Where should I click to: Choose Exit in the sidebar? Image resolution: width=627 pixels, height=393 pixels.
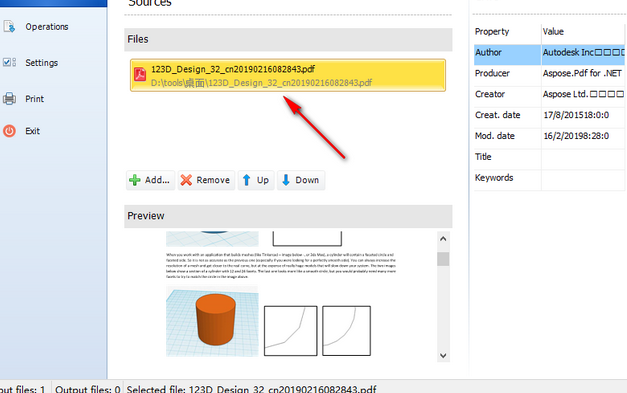[32, 131]
